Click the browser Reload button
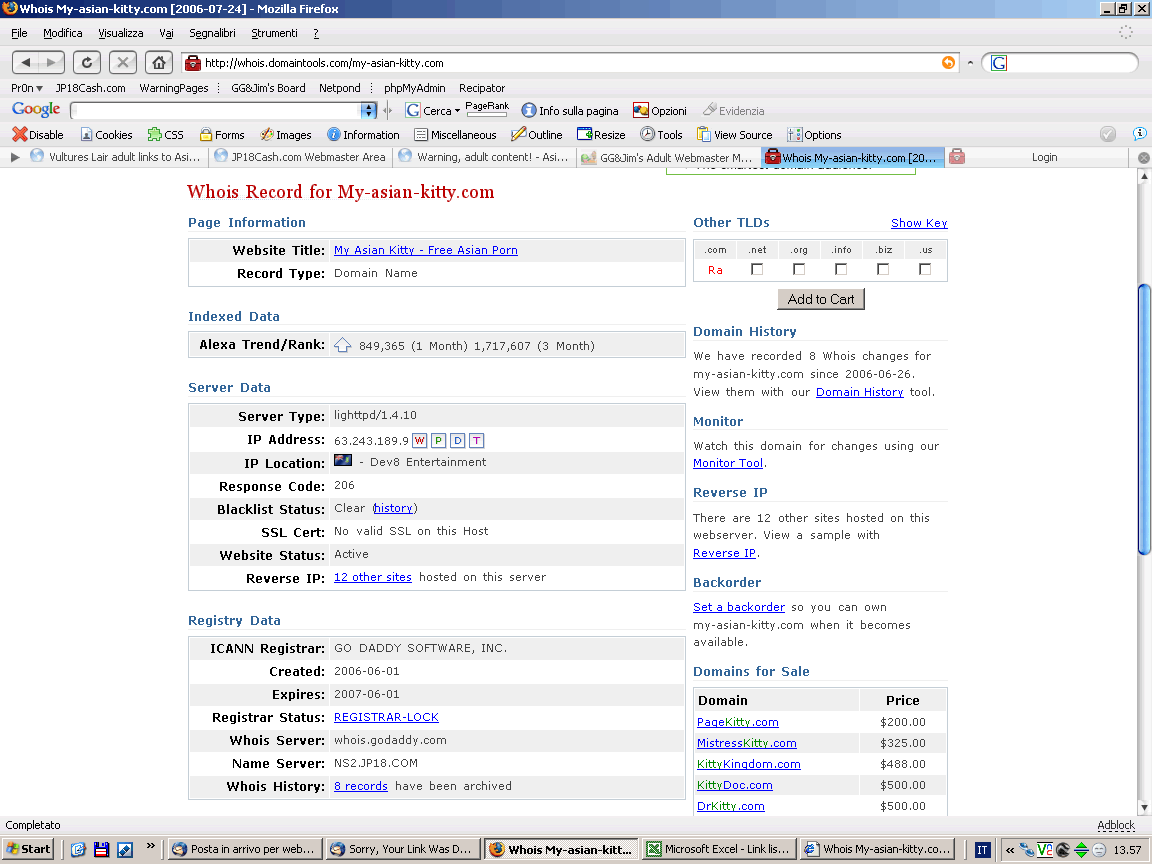The width and height of the screenshot is (1152, 864). click(87, 62)
